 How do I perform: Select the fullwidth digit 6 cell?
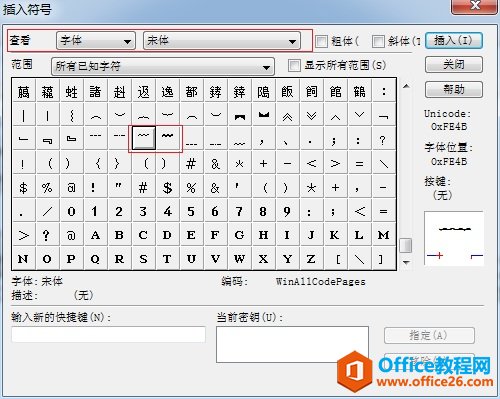click(216, 210)
